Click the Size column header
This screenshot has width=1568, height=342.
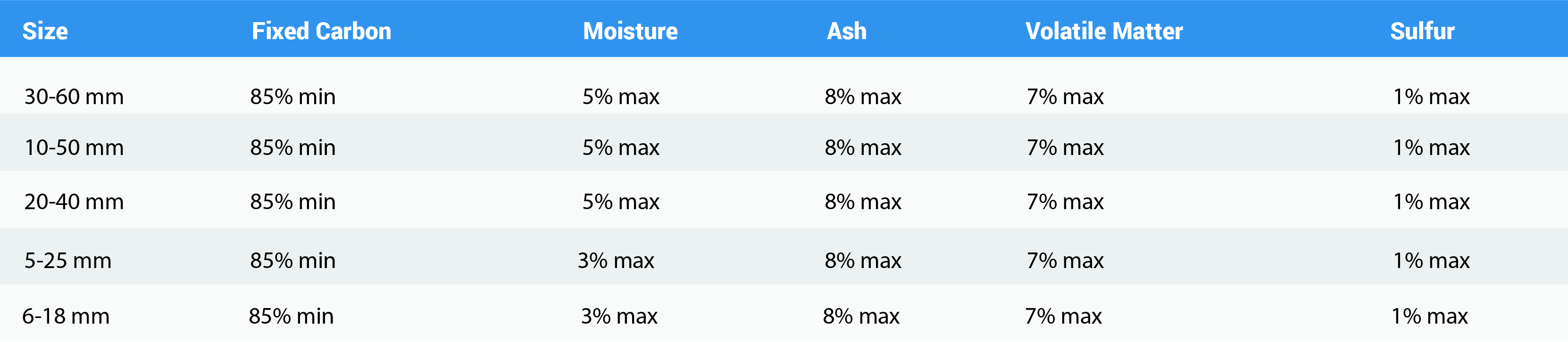(45, 31)
